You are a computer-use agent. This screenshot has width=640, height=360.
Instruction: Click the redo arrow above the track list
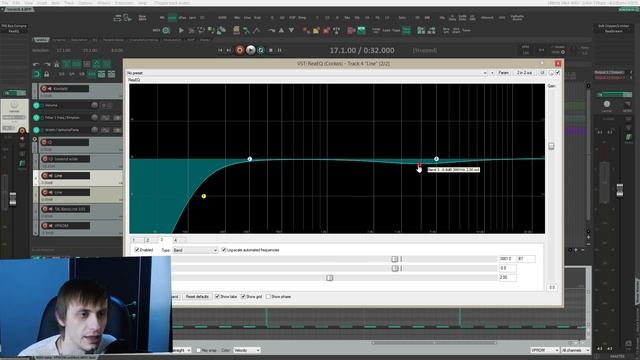[47, 64]
